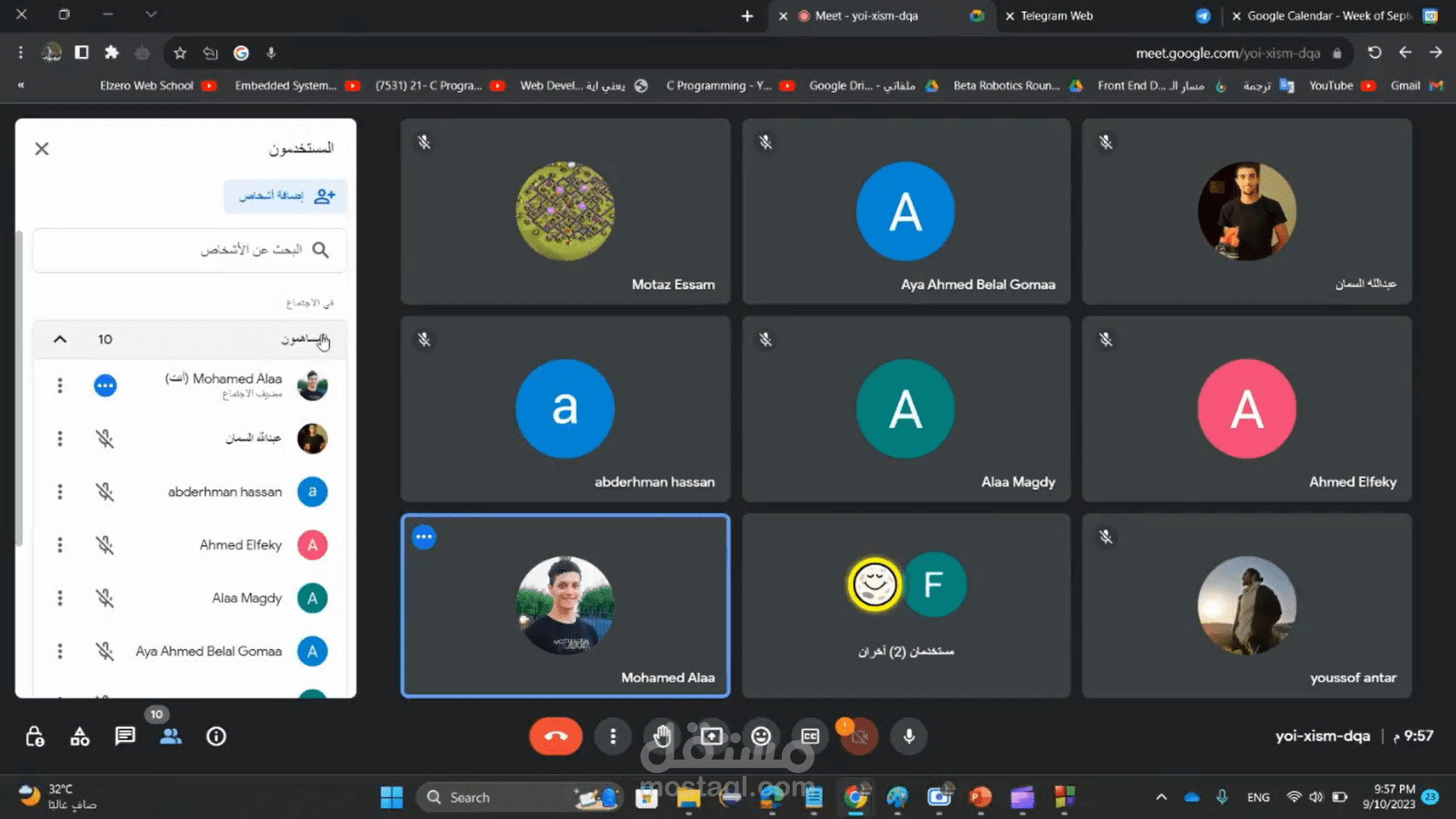This screenshot has width=1456, height=819.
Task: Toggle the camera in Meet controls
Action: (859, 736)
